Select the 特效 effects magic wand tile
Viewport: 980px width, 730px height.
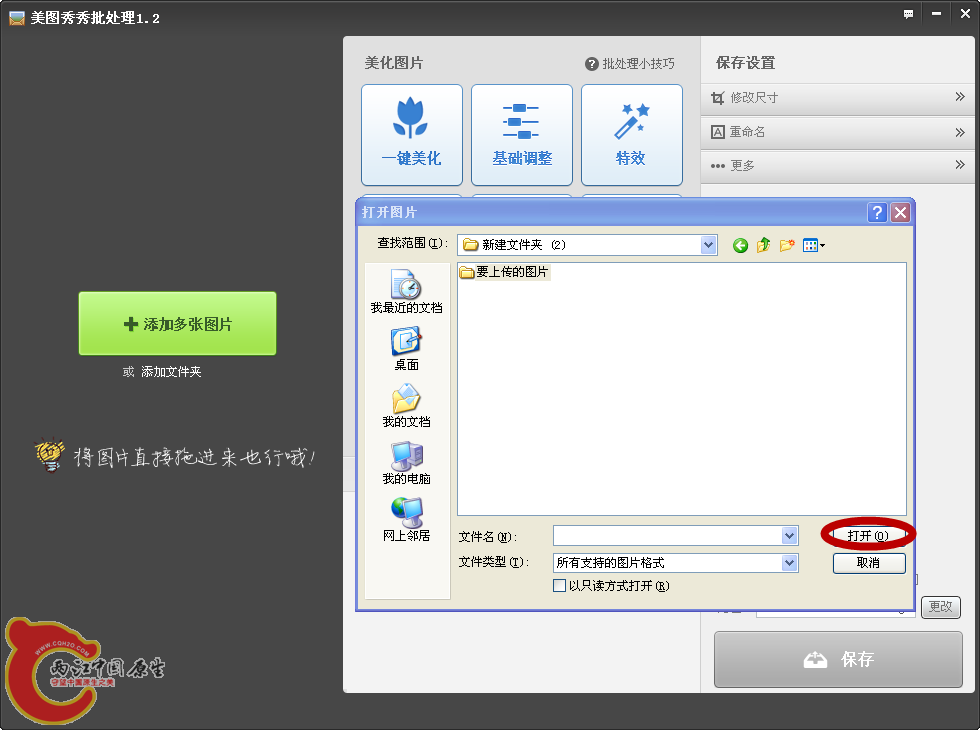pyautogui.click(x=632, y=135)
